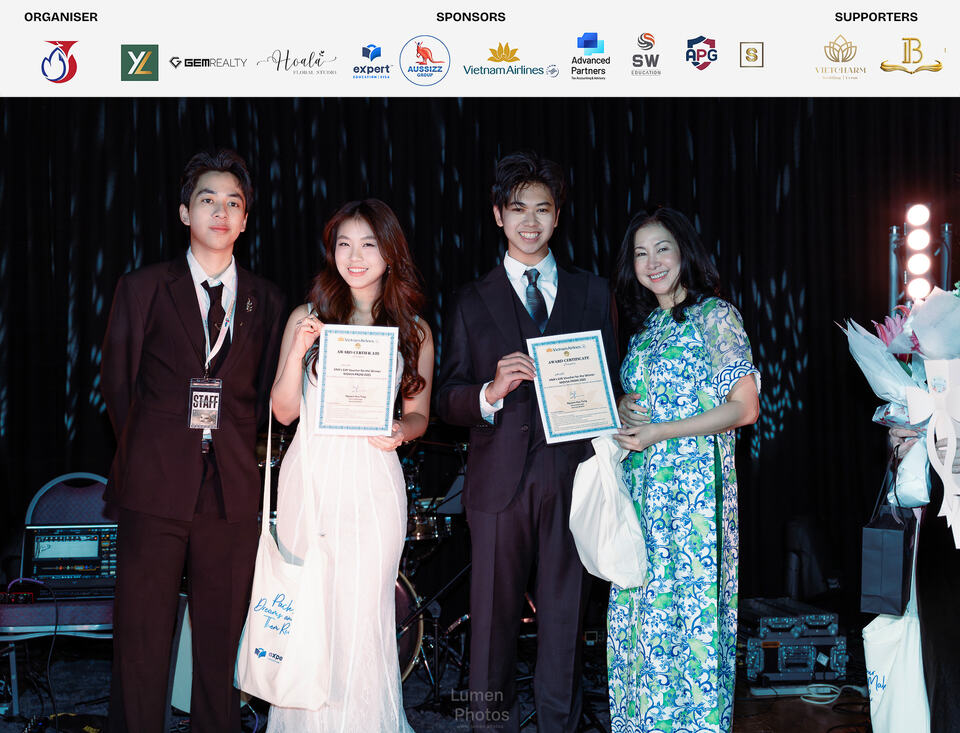This screenshot has width=960, height=733.
Task: Click the ORGANISER heading text
Action: 61,17
